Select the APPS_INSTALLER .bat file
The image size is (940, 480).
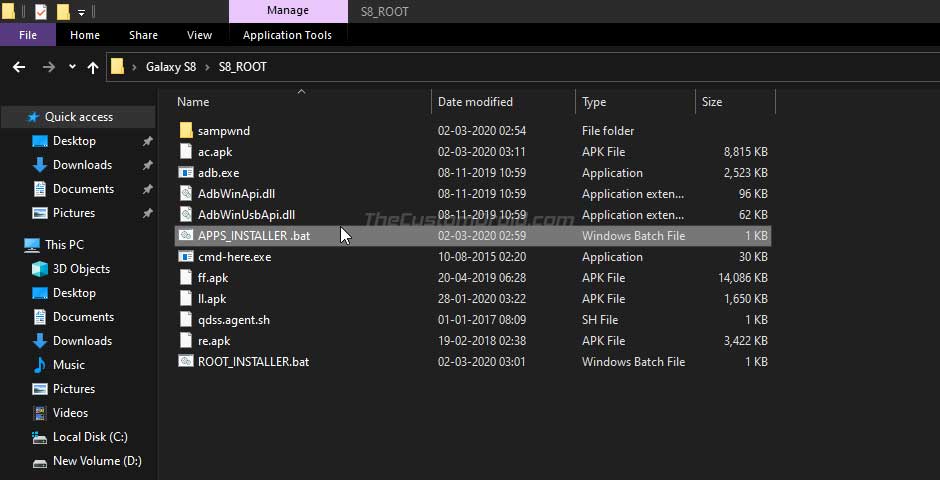pyautogui.click(x=472, y=236)
